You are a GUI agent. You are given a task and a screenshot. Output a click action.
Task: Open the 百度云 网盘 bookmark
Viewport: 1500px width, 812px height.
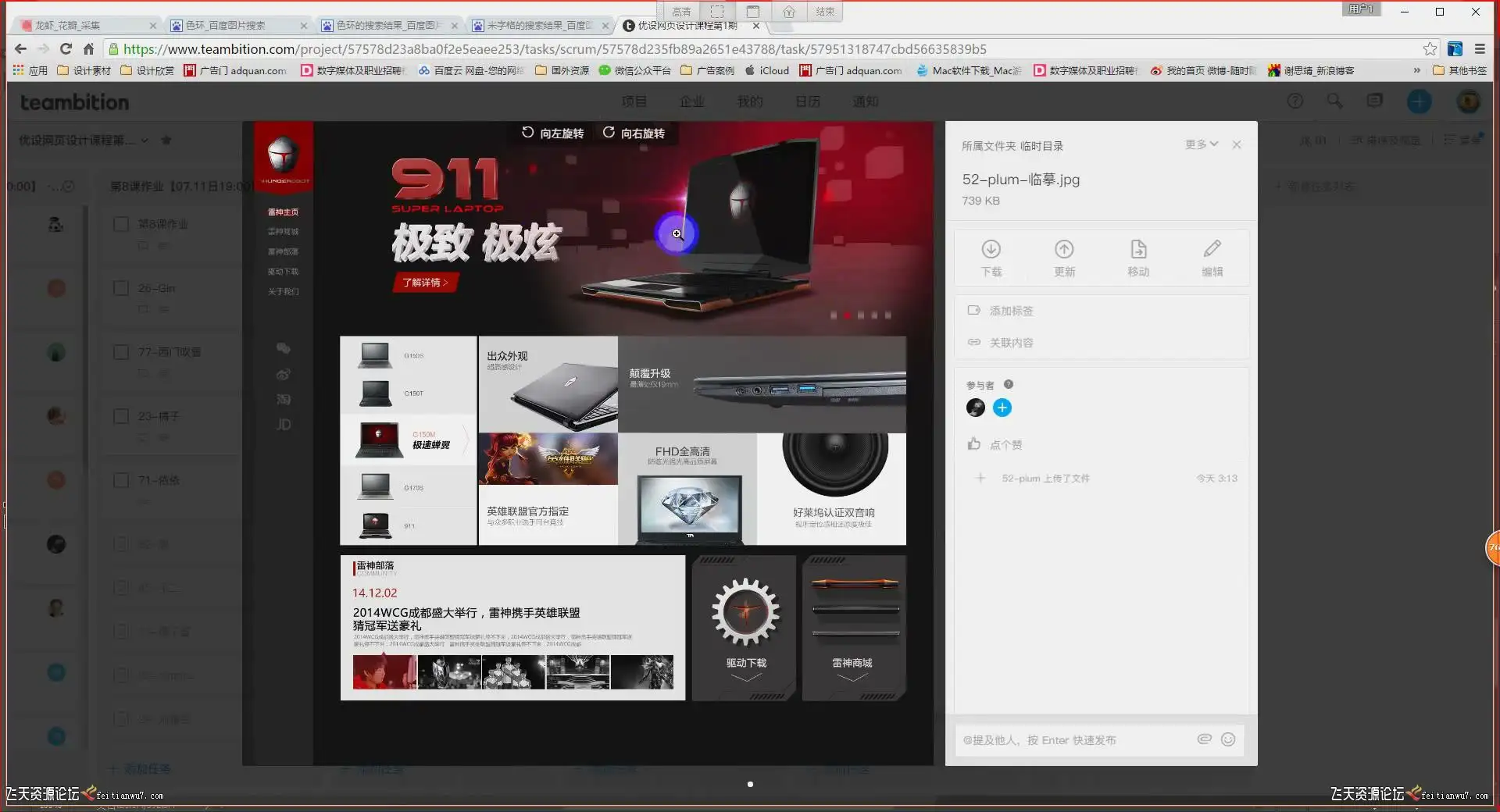coord(471,70)
